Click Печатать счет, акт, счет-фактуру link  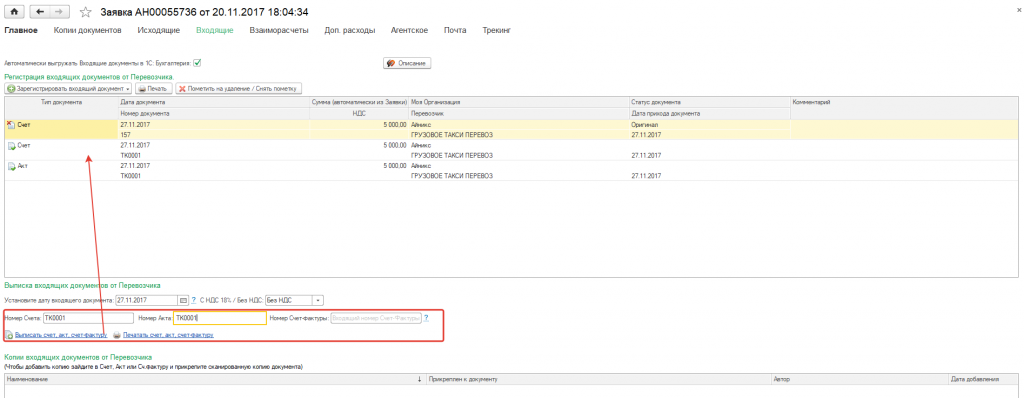tap(168, 335)
